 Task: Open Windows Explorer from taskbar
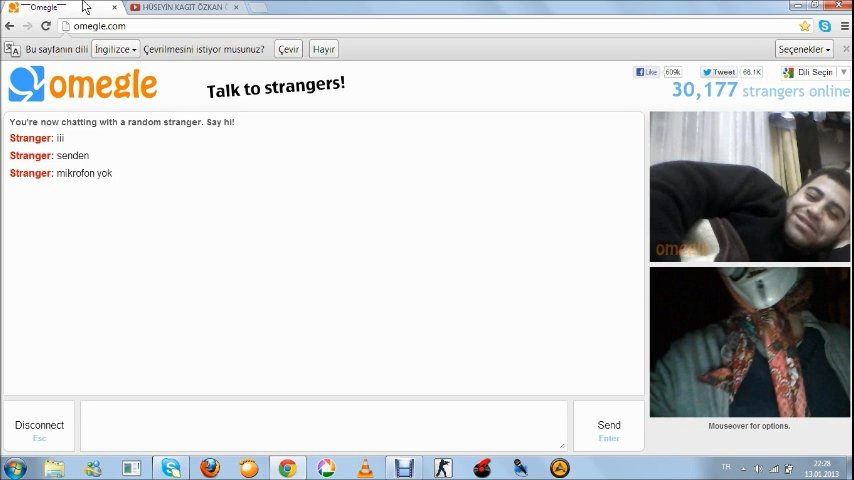point(54,468)
